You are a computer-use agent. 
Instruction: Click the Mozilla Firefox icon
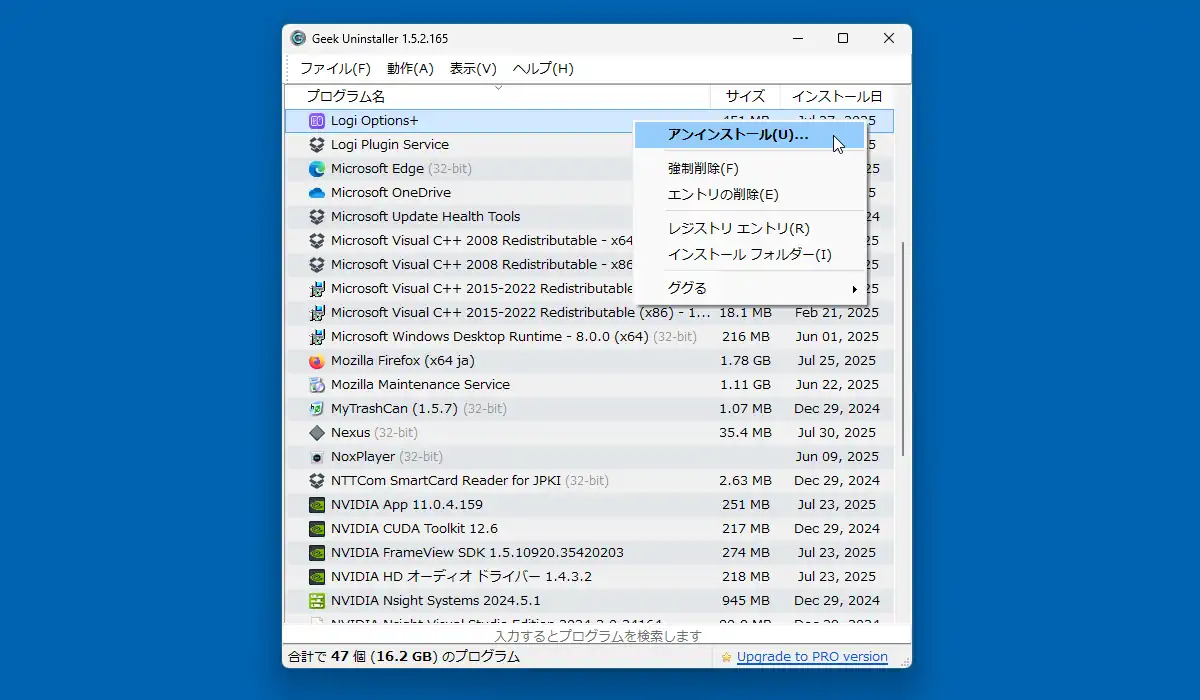pos(317,361)
